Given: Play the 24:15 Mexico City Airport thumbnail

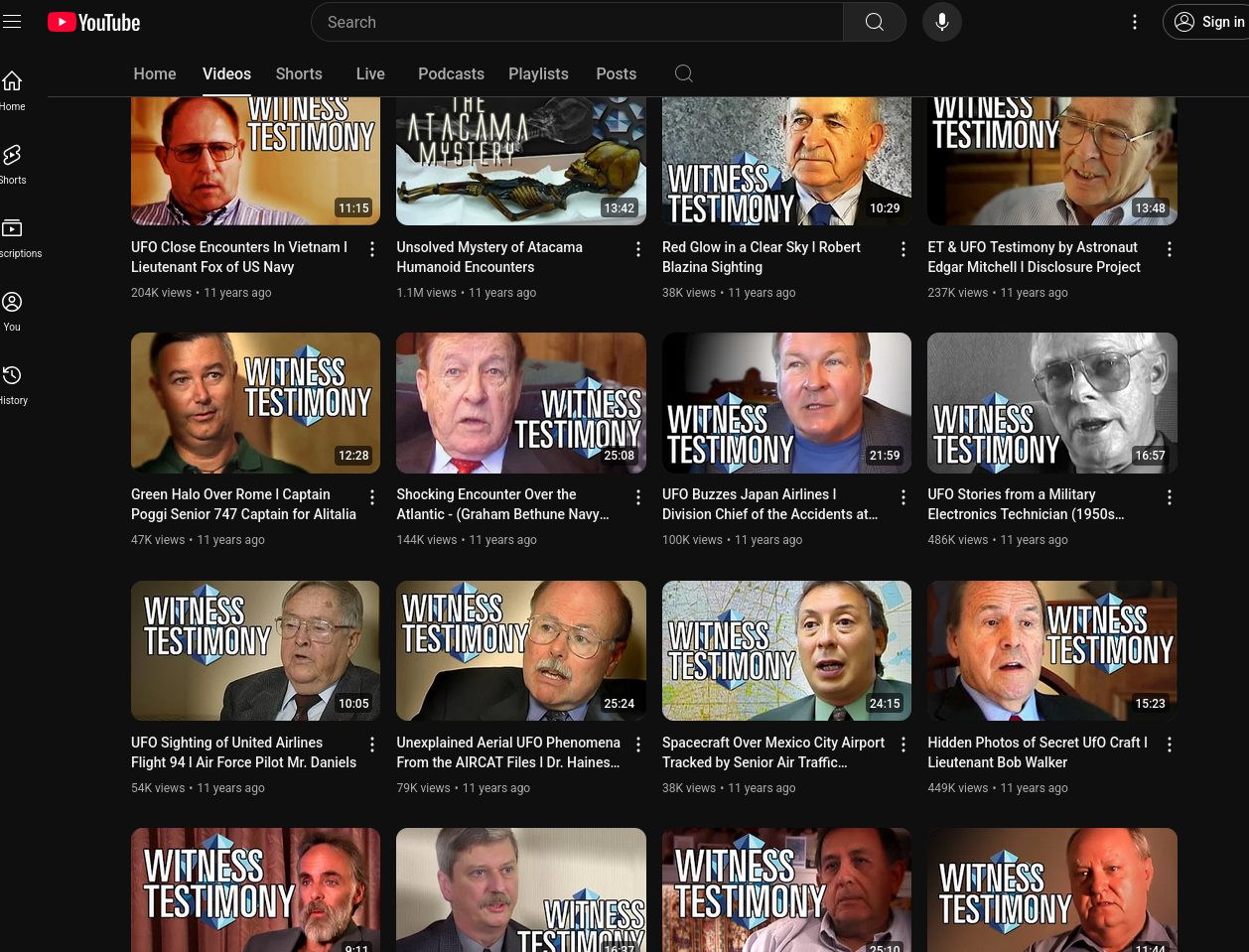Looking at the screenshot, I should click(786, 650).
